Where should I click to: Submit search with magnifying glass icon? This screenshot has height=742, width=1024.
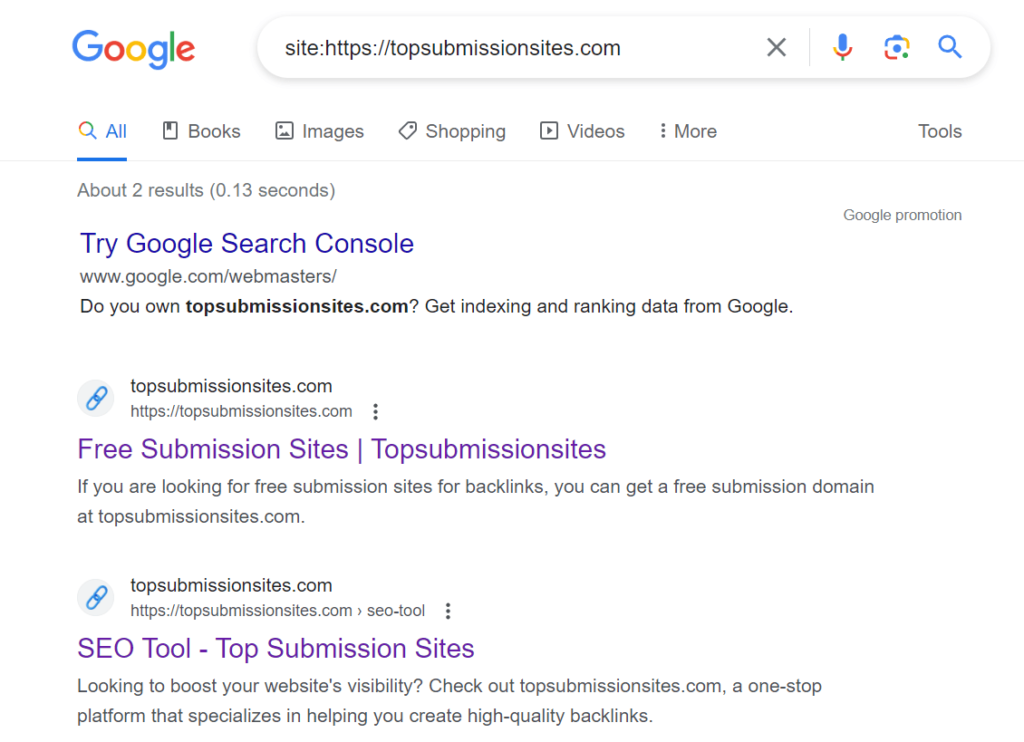949,47
